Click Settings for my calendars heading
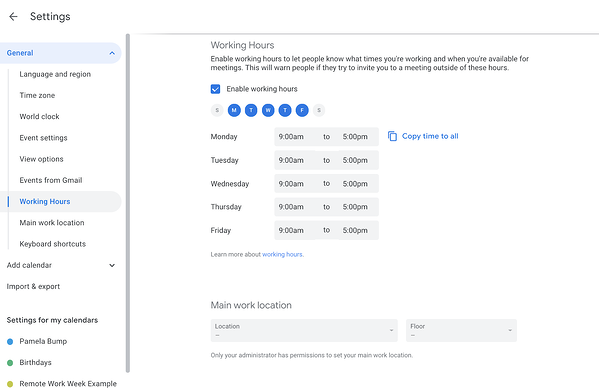 [52, 320]
